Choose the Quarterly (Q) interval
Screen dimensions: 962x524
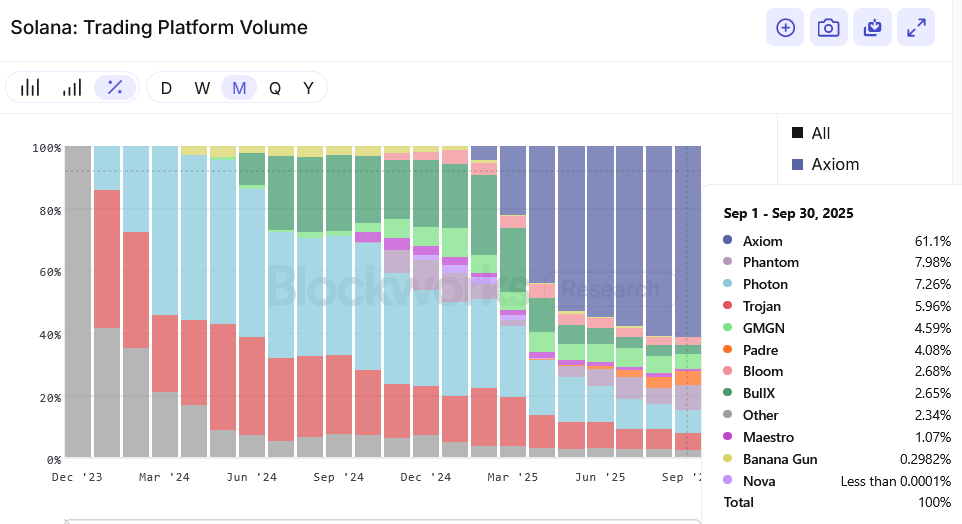pos(275,88)
